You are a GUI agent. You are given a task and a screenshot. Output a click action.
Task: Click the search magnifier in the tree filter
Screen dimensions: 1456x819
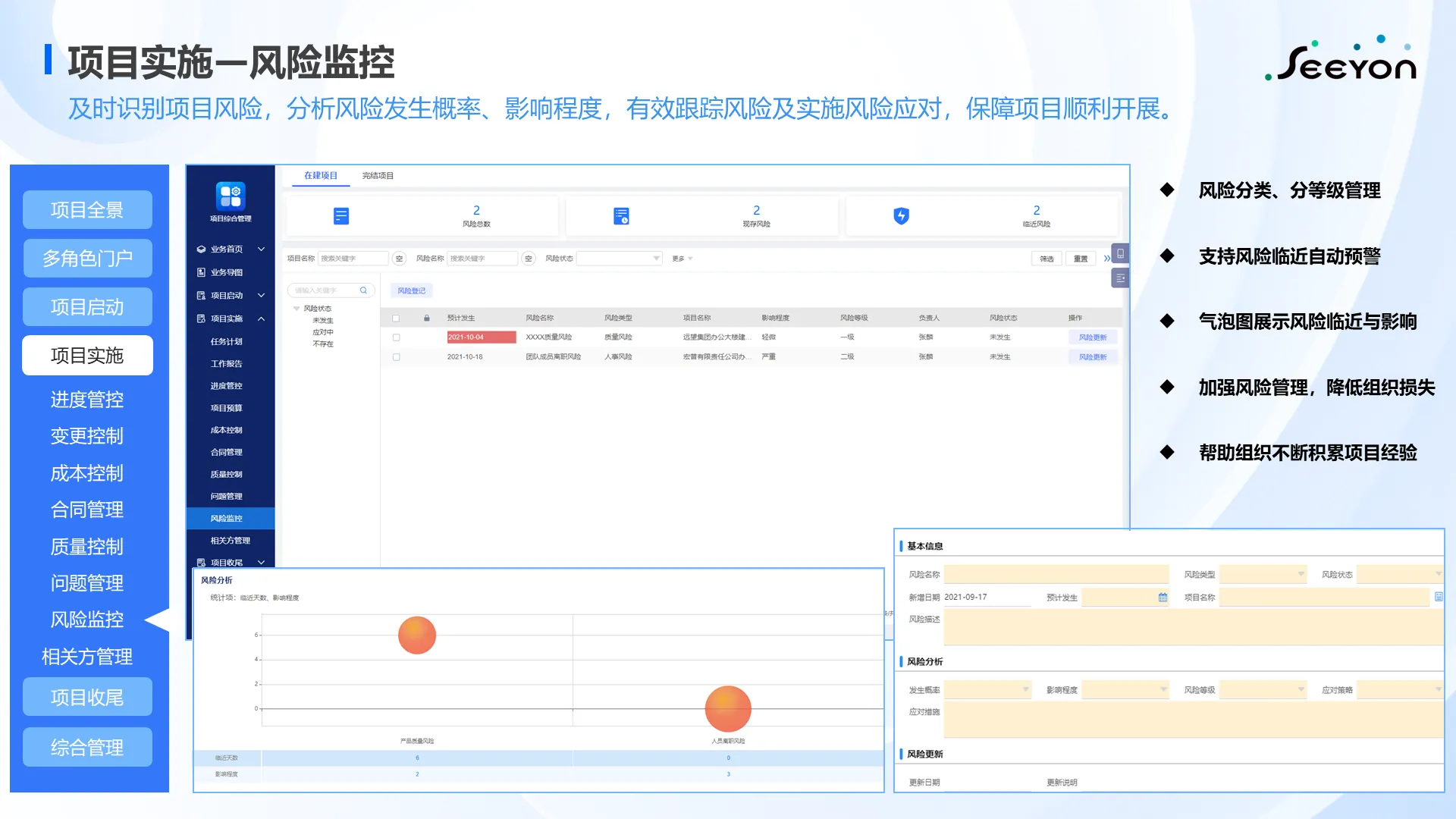363,290
